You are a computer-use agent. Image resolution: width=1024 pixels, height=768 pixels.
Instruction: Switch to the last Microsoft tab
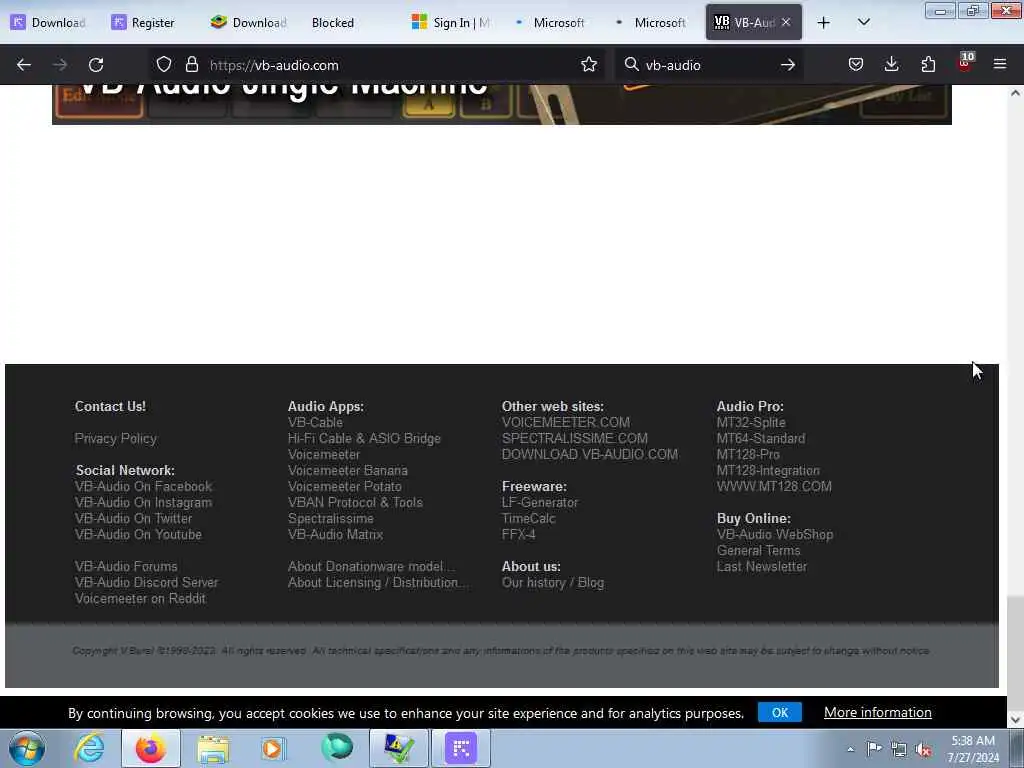[651, 23]
